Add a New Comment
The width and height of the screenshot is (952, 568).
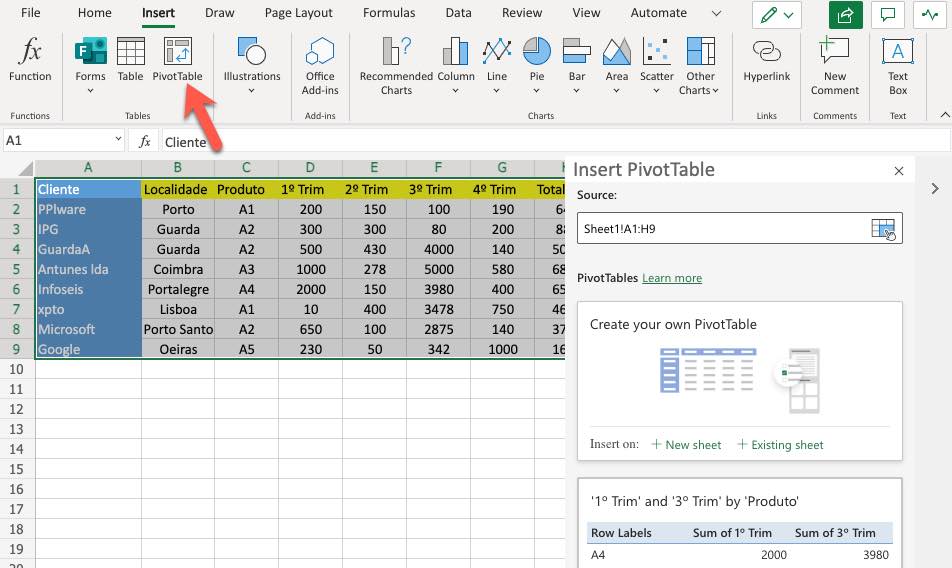pos(835,66)
